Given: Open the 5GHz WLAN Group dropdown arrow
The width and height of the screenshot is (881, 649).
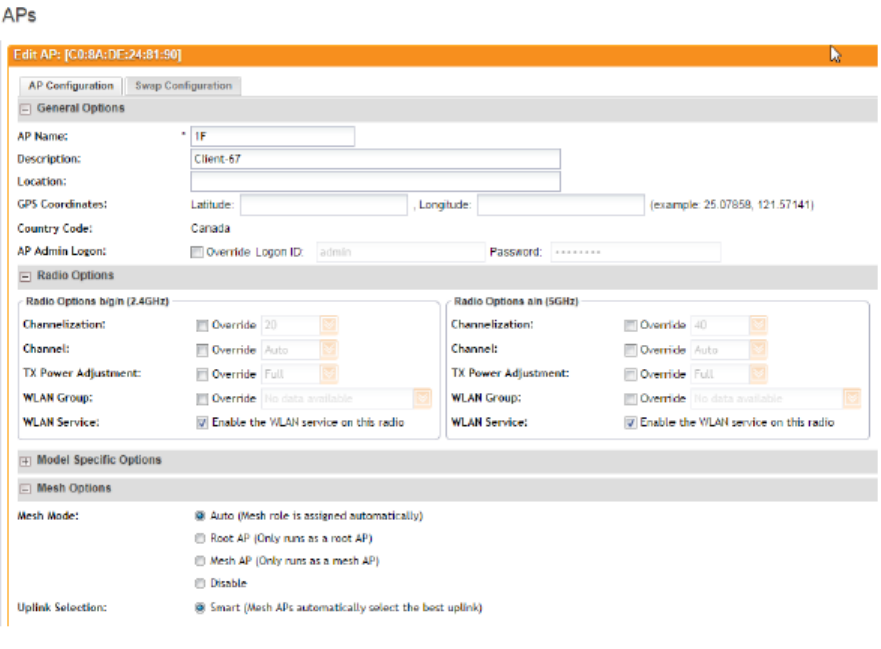Looking at the screenshot, I should tap(852, 398).
